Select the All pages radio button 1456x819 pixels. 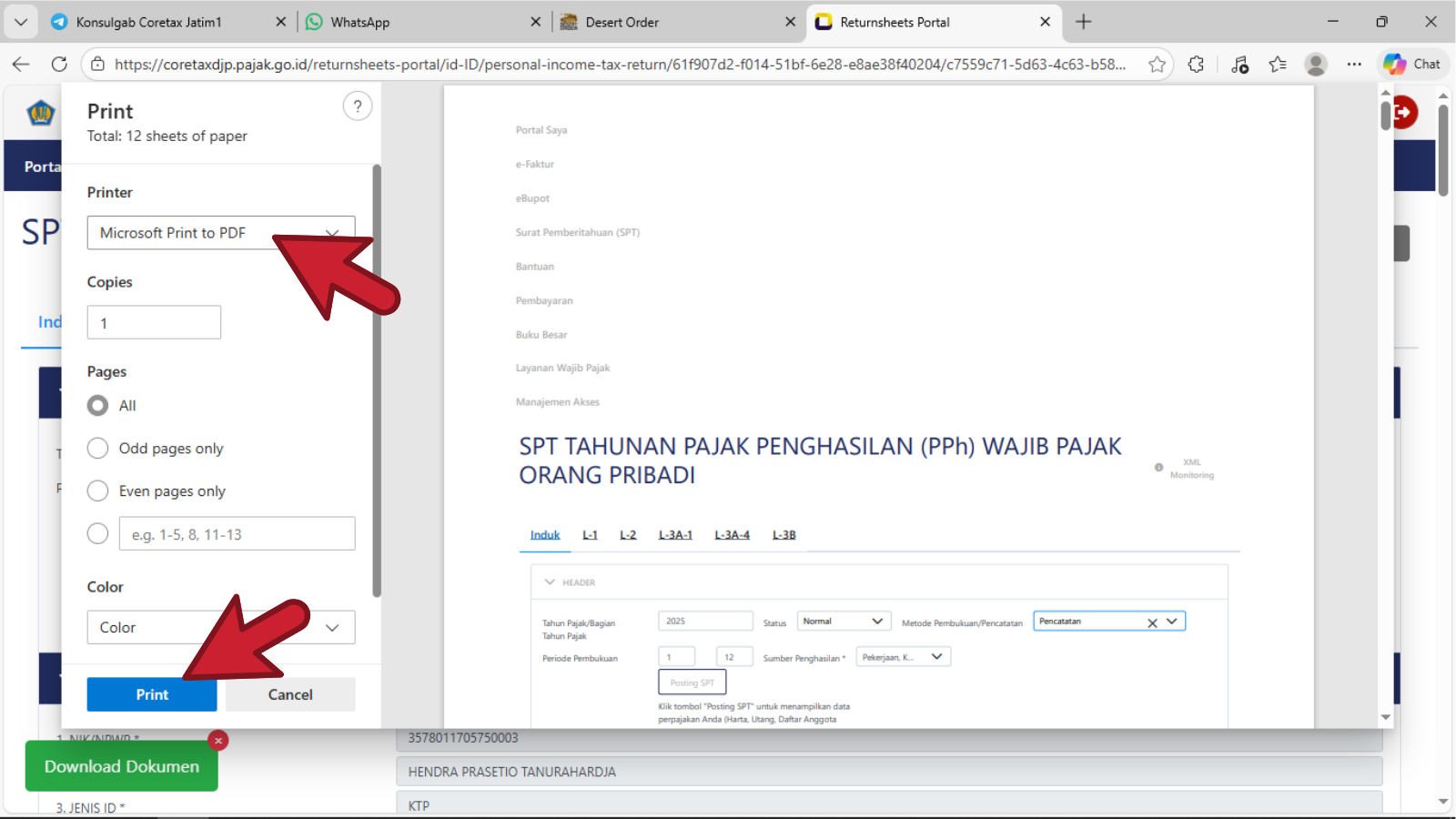pyautogui.click(x=98, y=406)
